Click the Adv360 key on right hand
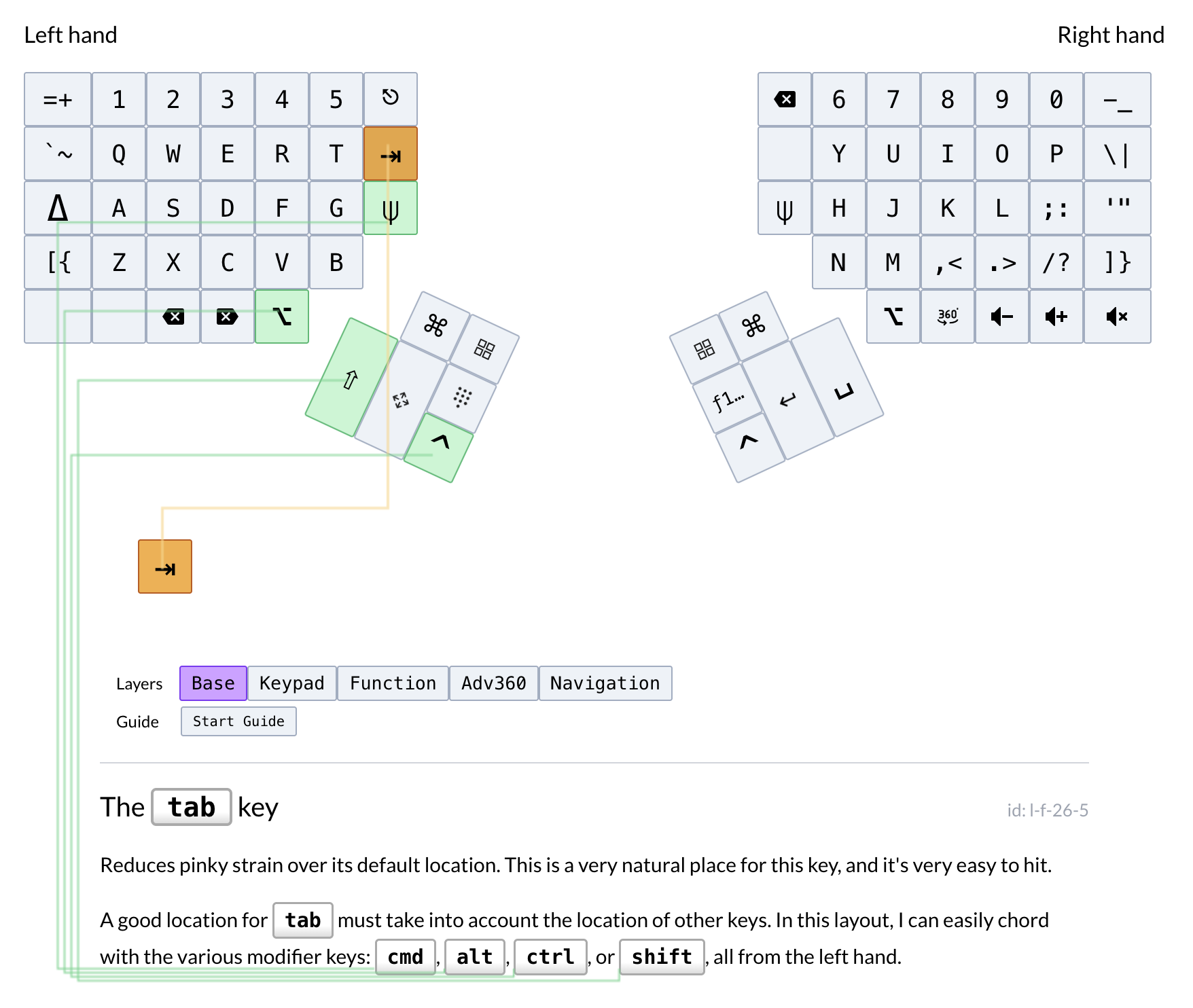Image resolution: width=1193 pixels, height=1008 pixels. pos(947,317)
